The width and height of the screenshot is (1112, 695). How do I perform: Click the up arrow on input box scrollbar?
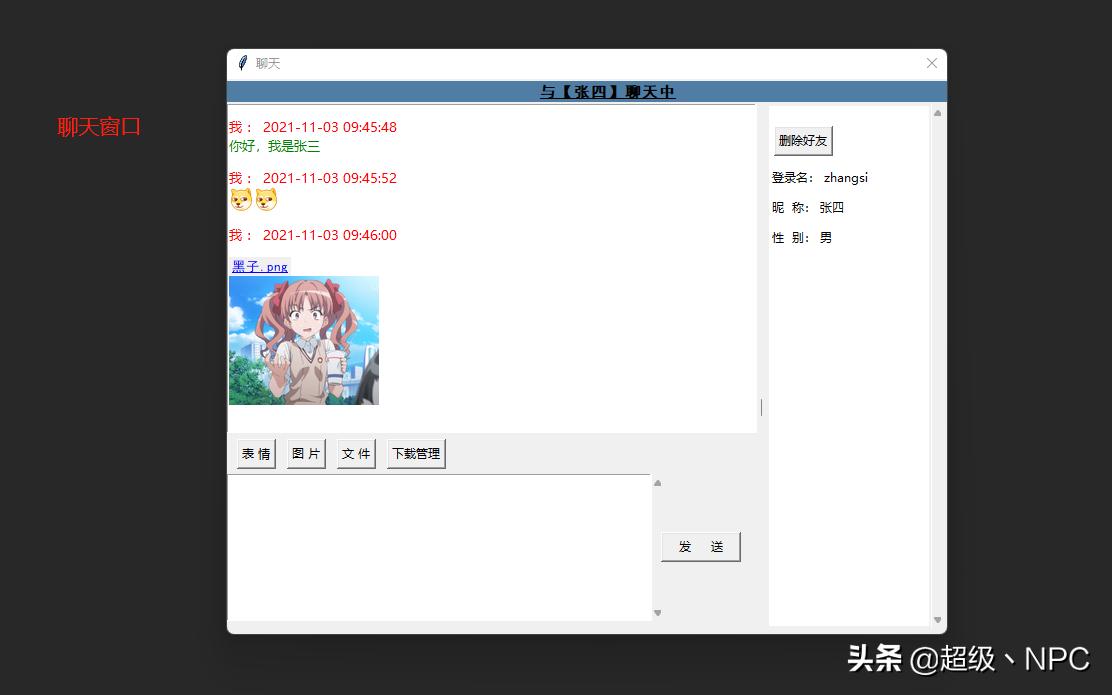click(657, 482)
